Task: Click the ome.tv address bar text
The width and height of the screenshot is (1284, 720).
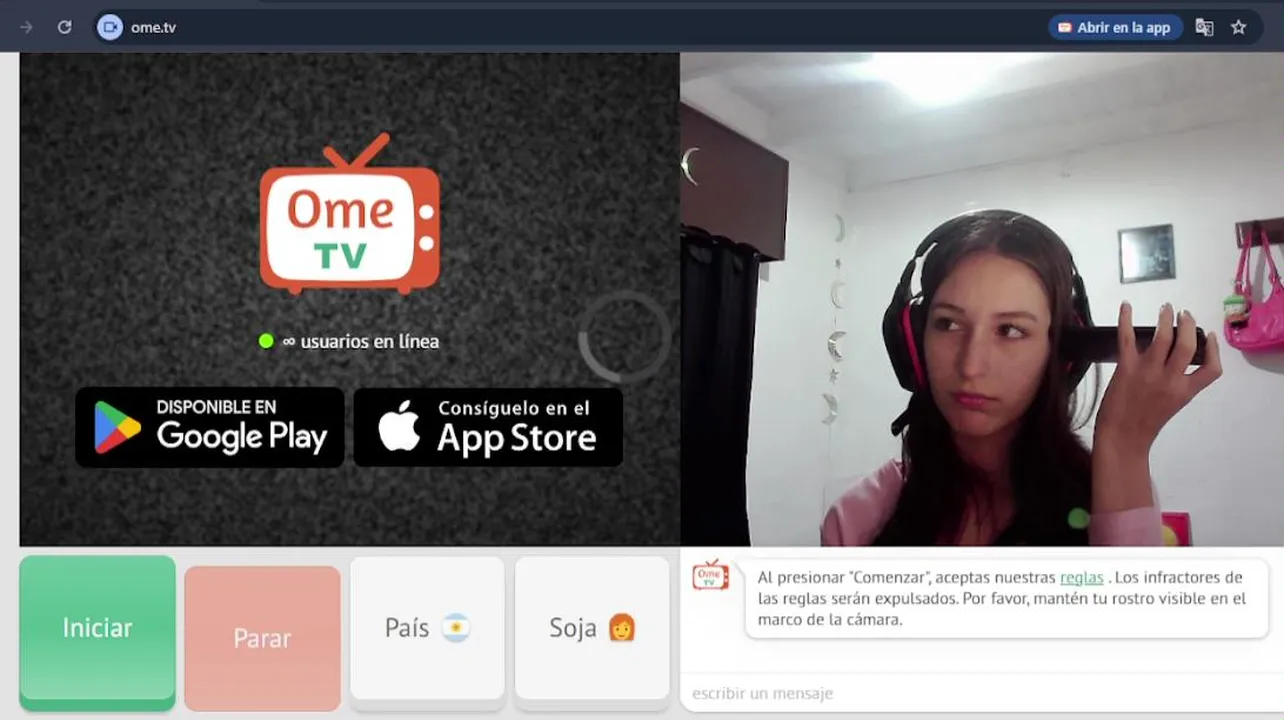Action: tap(153, 27)
